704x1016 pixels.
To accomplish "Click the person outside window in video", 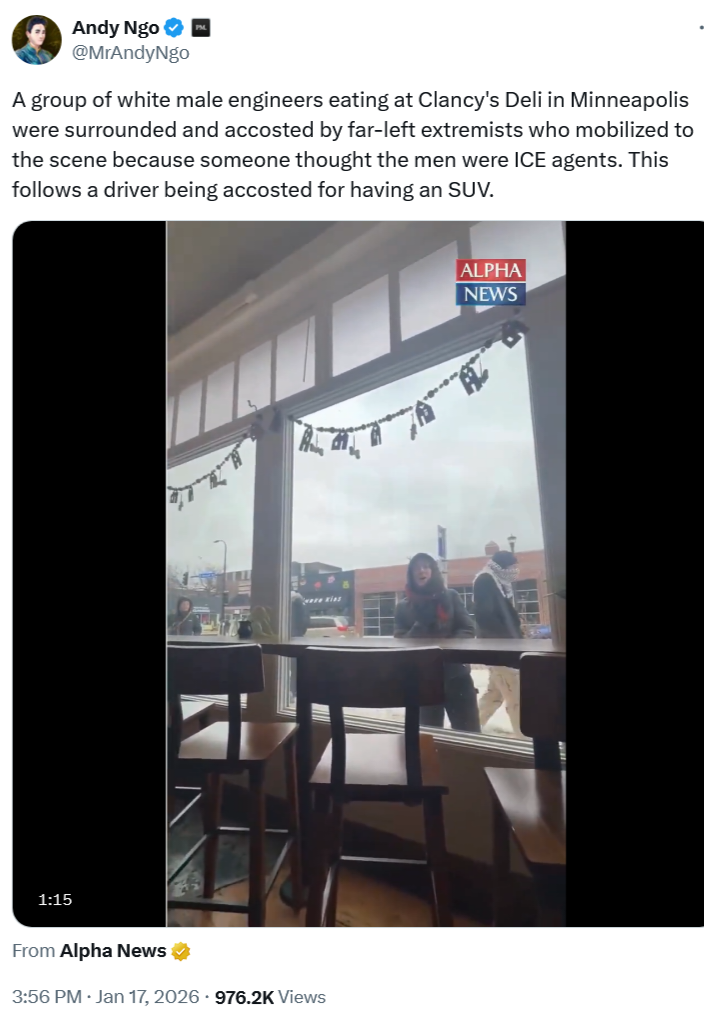I will (430, 622).
